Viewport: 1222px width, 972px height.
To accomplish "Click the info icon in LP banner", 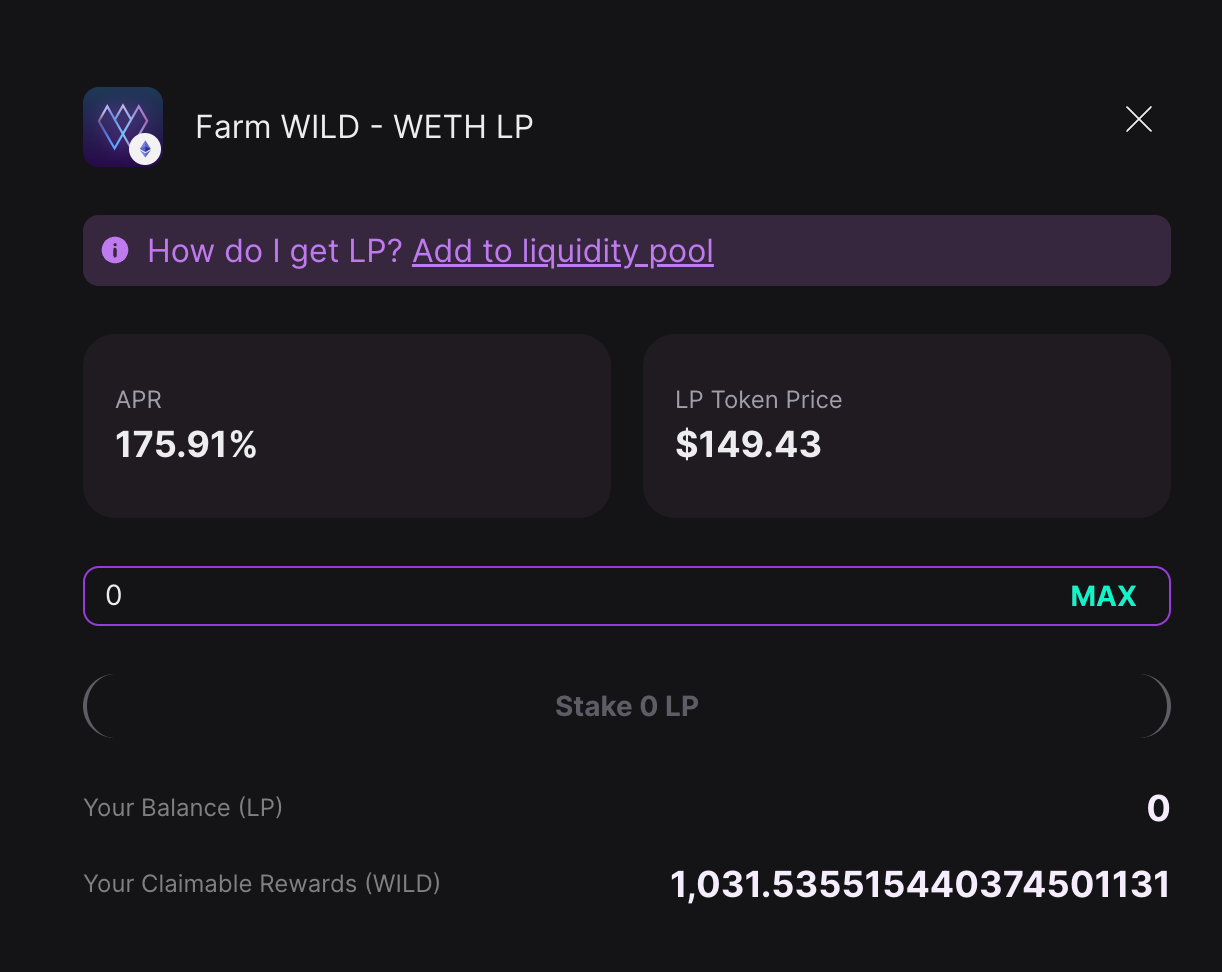I will tap(115, 250).
